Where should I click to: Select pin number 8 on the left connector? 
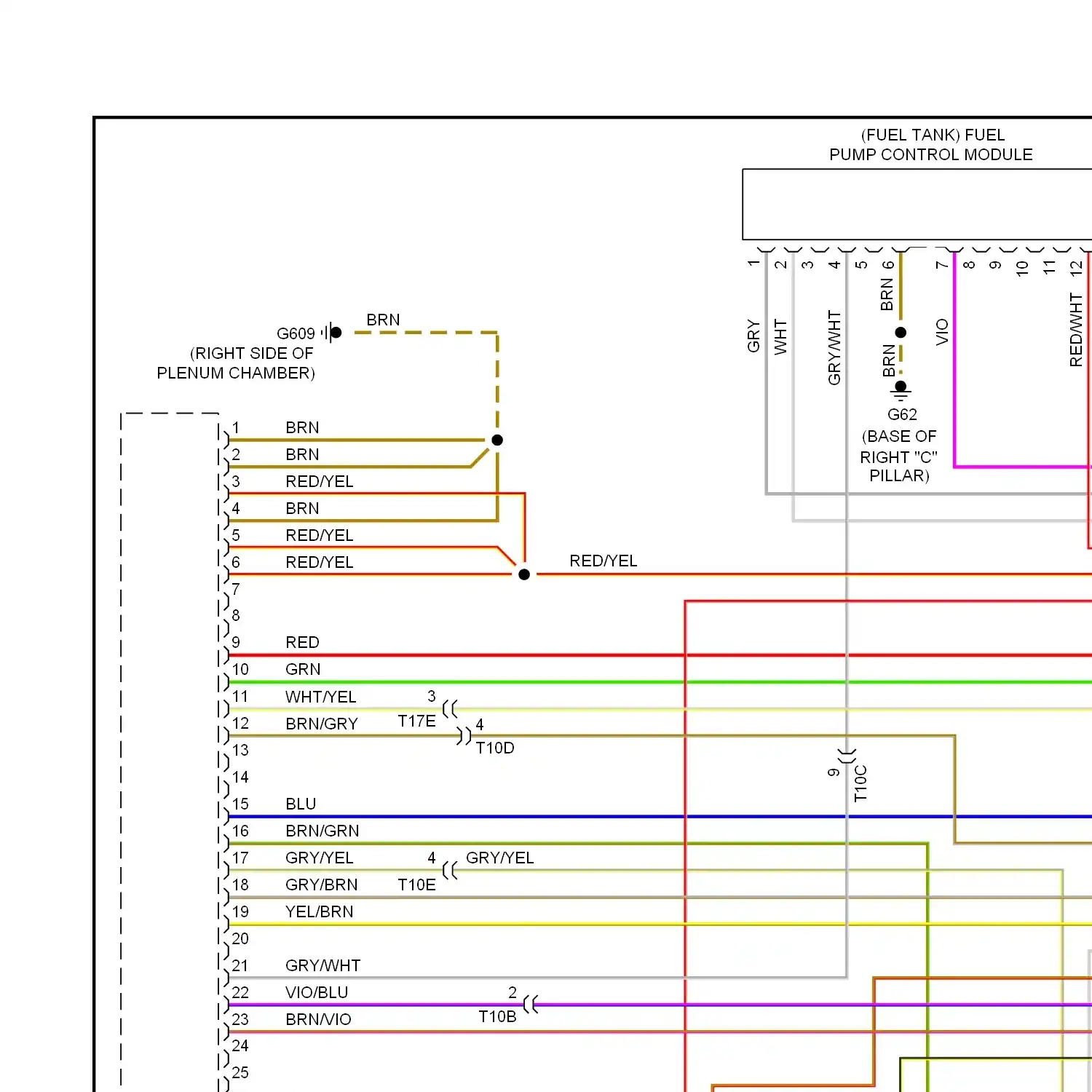point(236,615)
